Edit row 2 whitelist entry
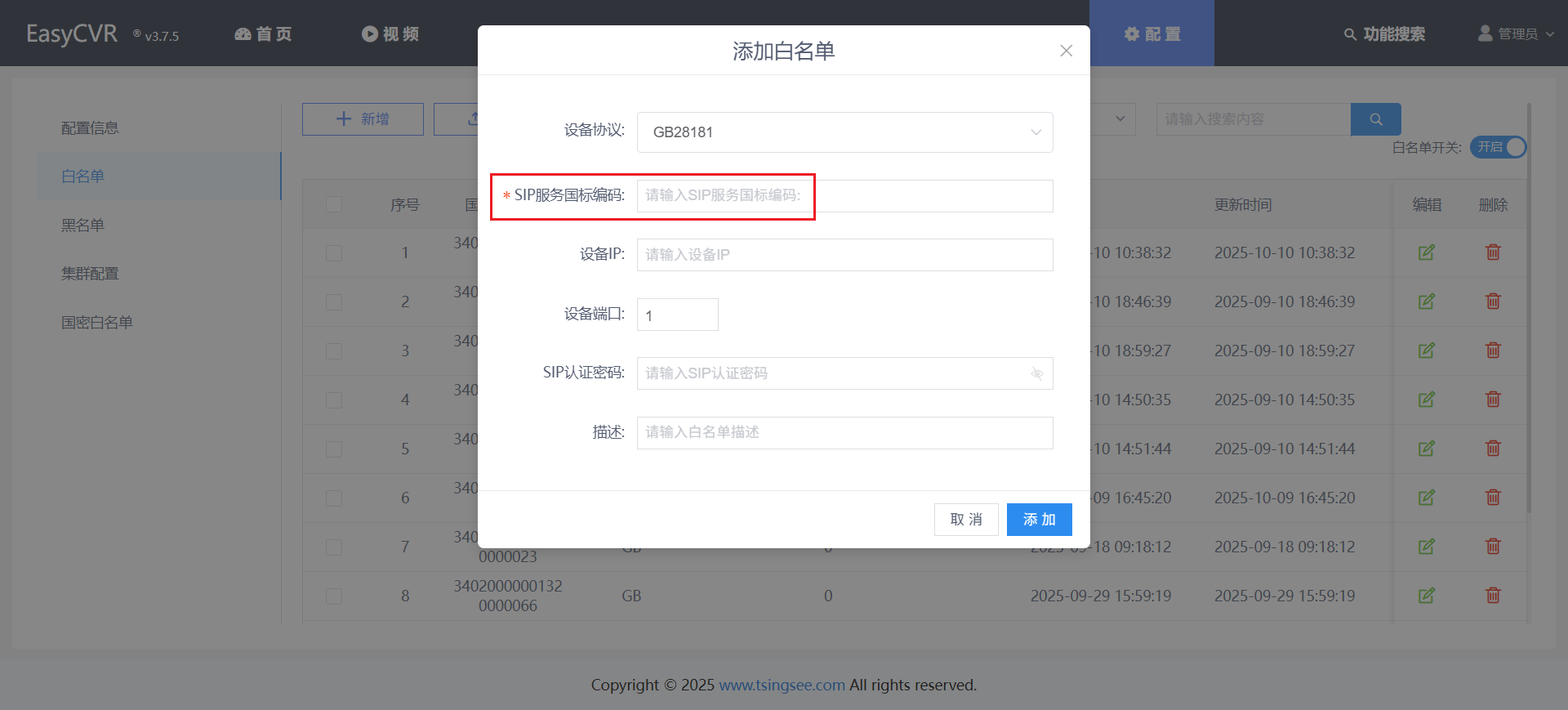Image resolution: width=1568 pixels, height=710 pixels. (x=1427, y=301)
